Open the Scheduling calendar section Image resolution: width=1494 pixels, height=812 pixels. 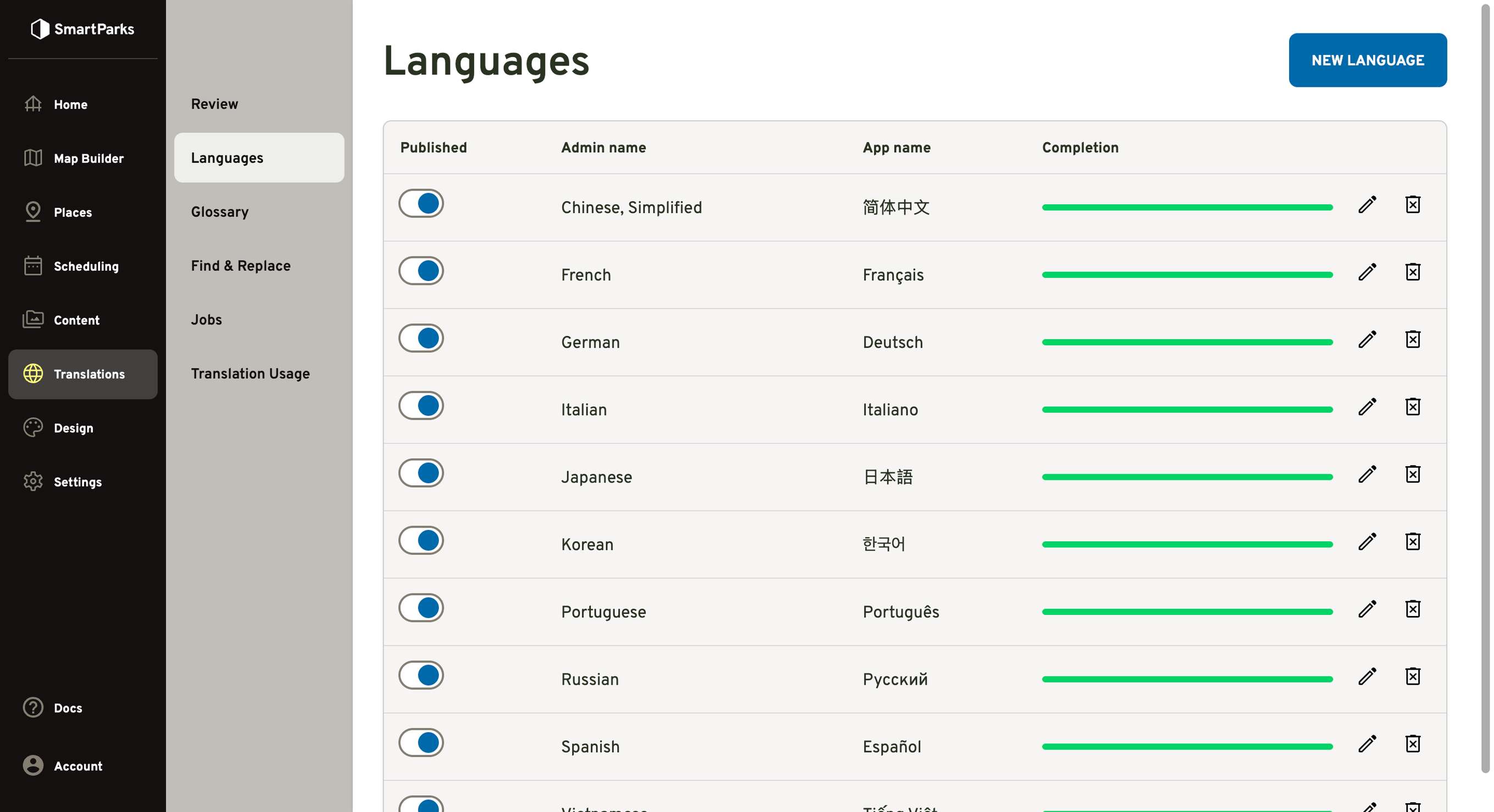(x=83, y=266)
